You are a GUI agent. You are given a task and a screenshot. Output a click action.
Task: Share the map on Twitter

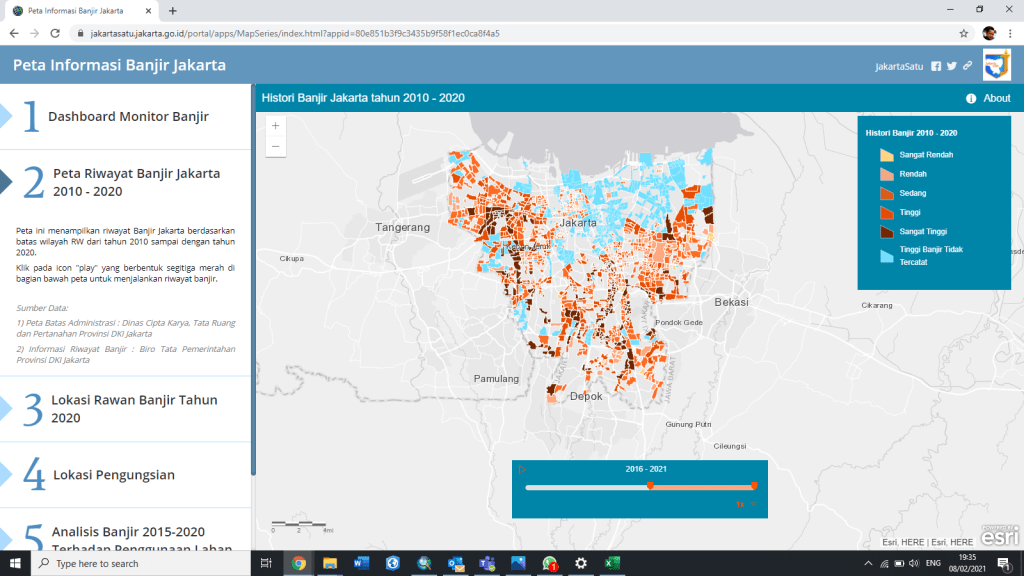tap(952, 66)
